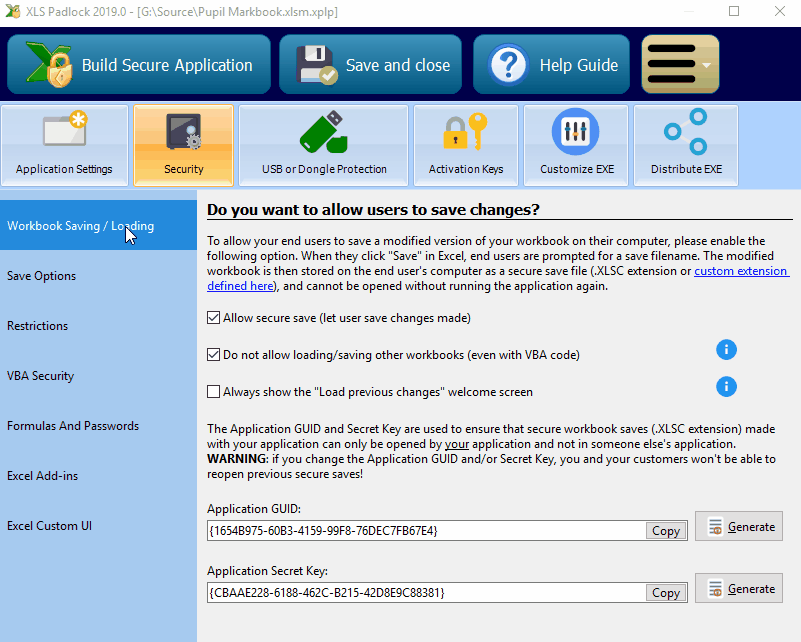Open VBA Security sidebar section

click(x=40, y=376)
